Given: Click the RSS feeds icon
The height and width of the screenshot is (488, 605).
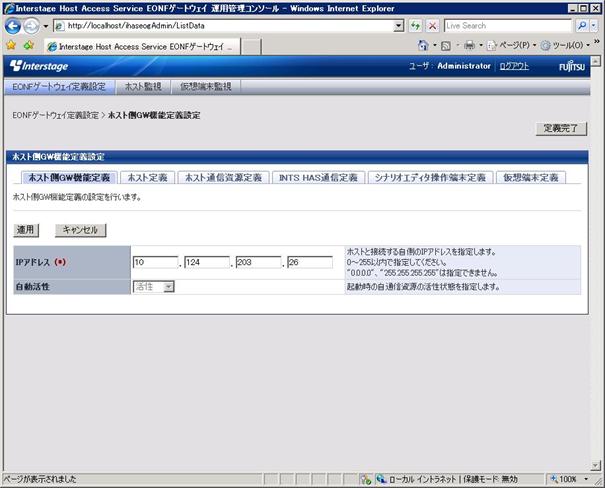Looking at the screenshot, I should (x=446, y=46).
